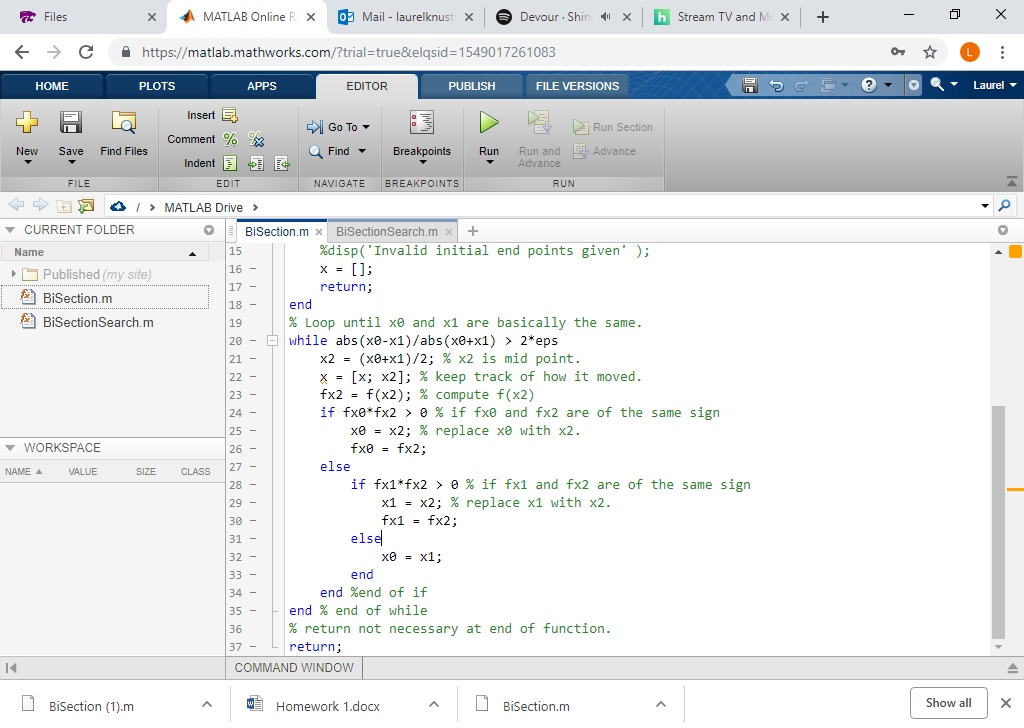Select the Comment icon in Edit section
The height and width of the screenshot is (728, 1024).
point(229,140)
